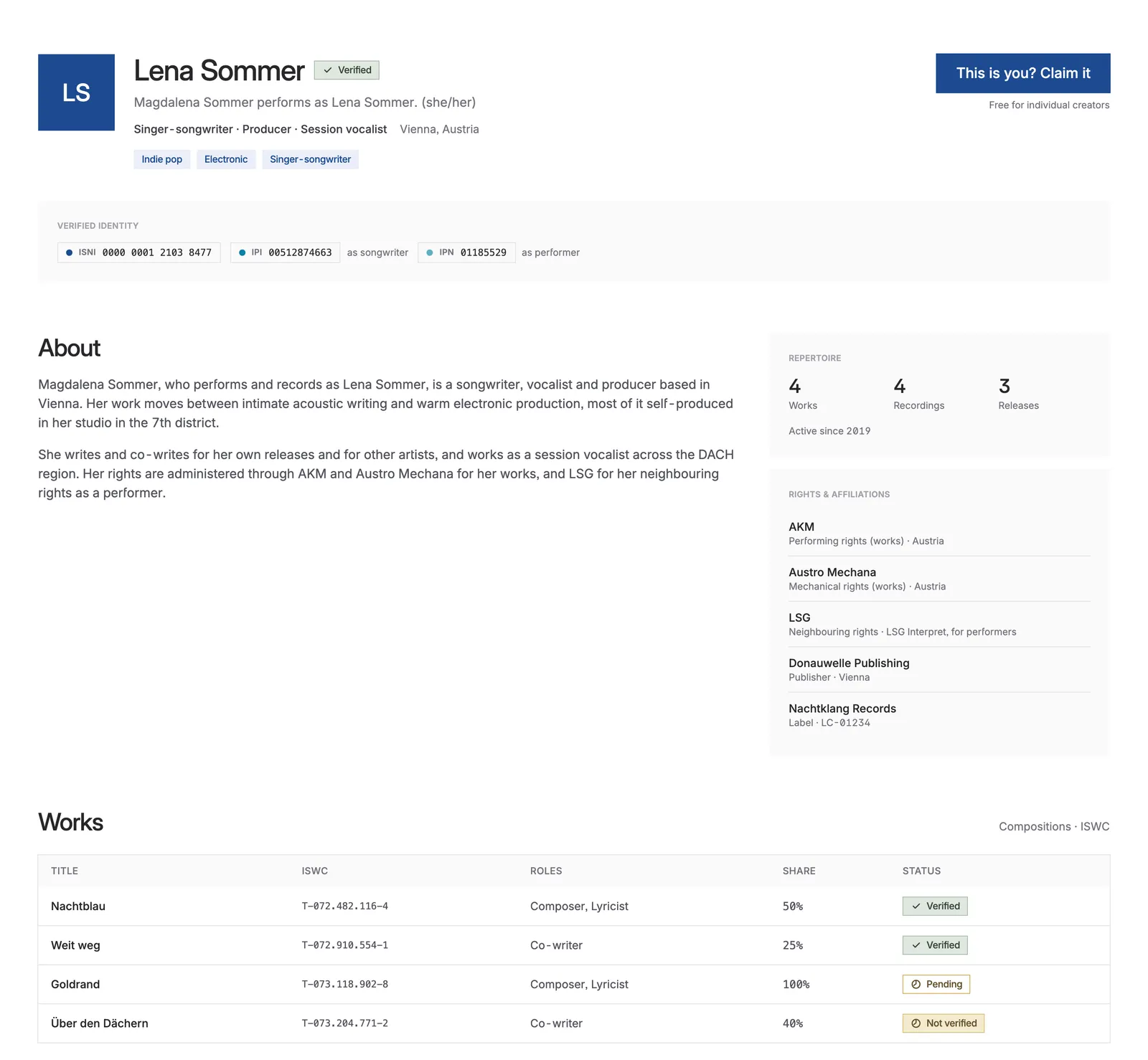The width and height of the screenshot is (1148, 1060).
Task: Click the AKM affiliation entry
Action: [x=939, y=533]
